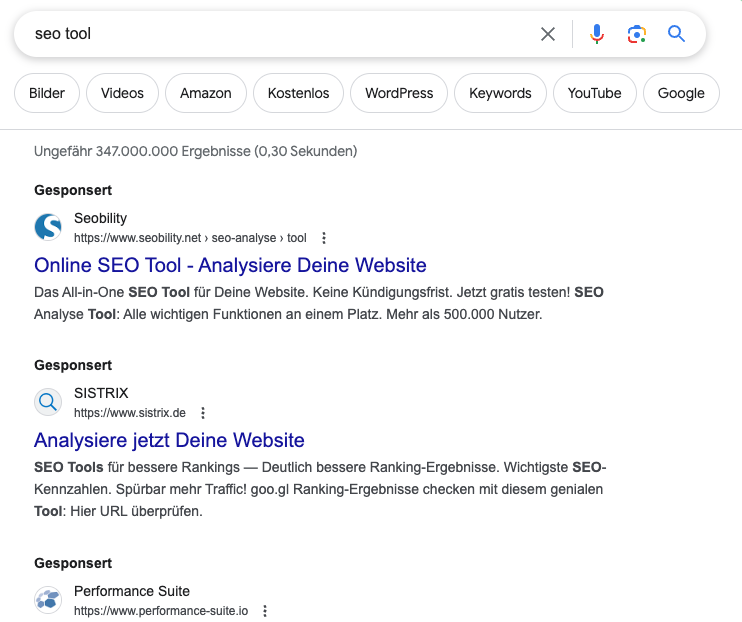This screenshot has width=742, height=622.
Task: Select the Kostenlos filter chip
Action: [x=299, y=93]
